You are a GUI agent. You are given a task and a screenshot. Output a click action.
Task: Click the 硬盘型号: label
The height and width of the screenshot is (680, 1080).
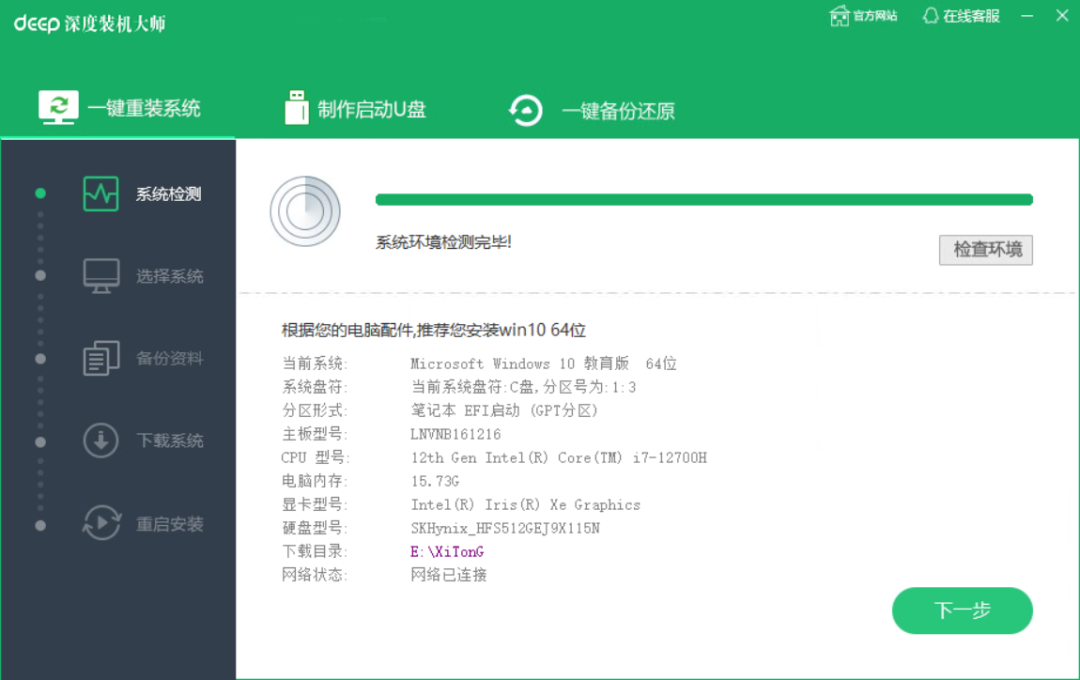click(315, 528)
